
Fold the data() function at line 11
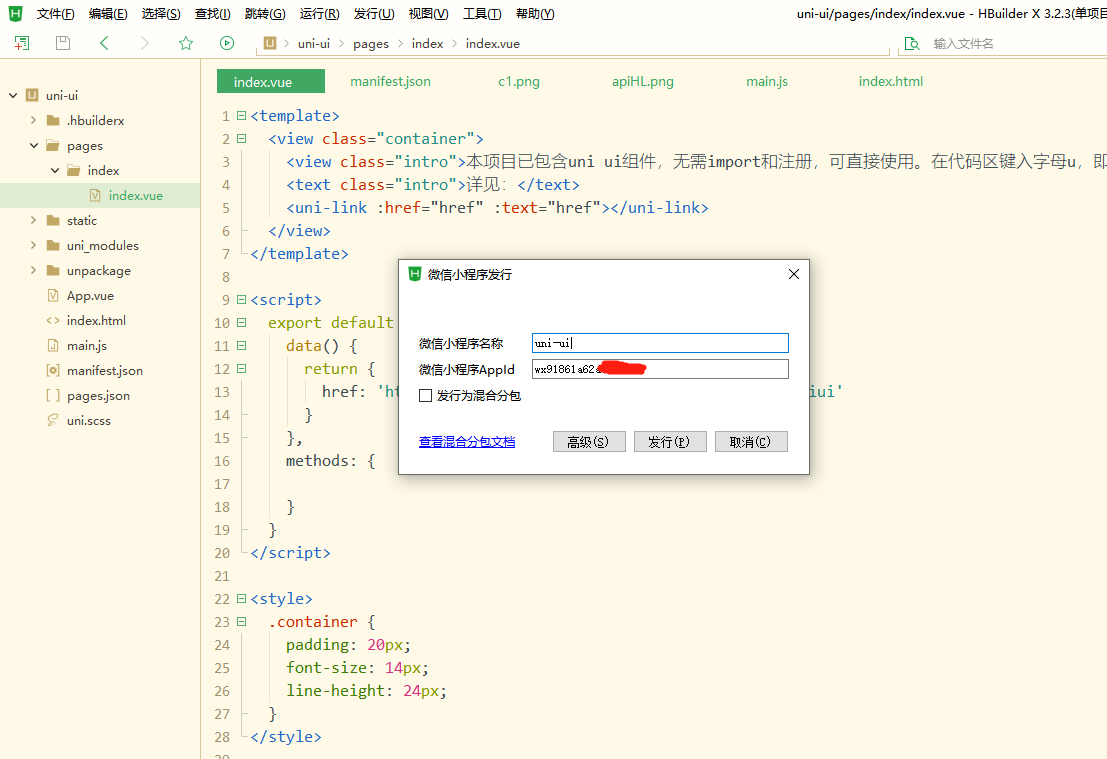pyautogui.click(x=241, y=345)
